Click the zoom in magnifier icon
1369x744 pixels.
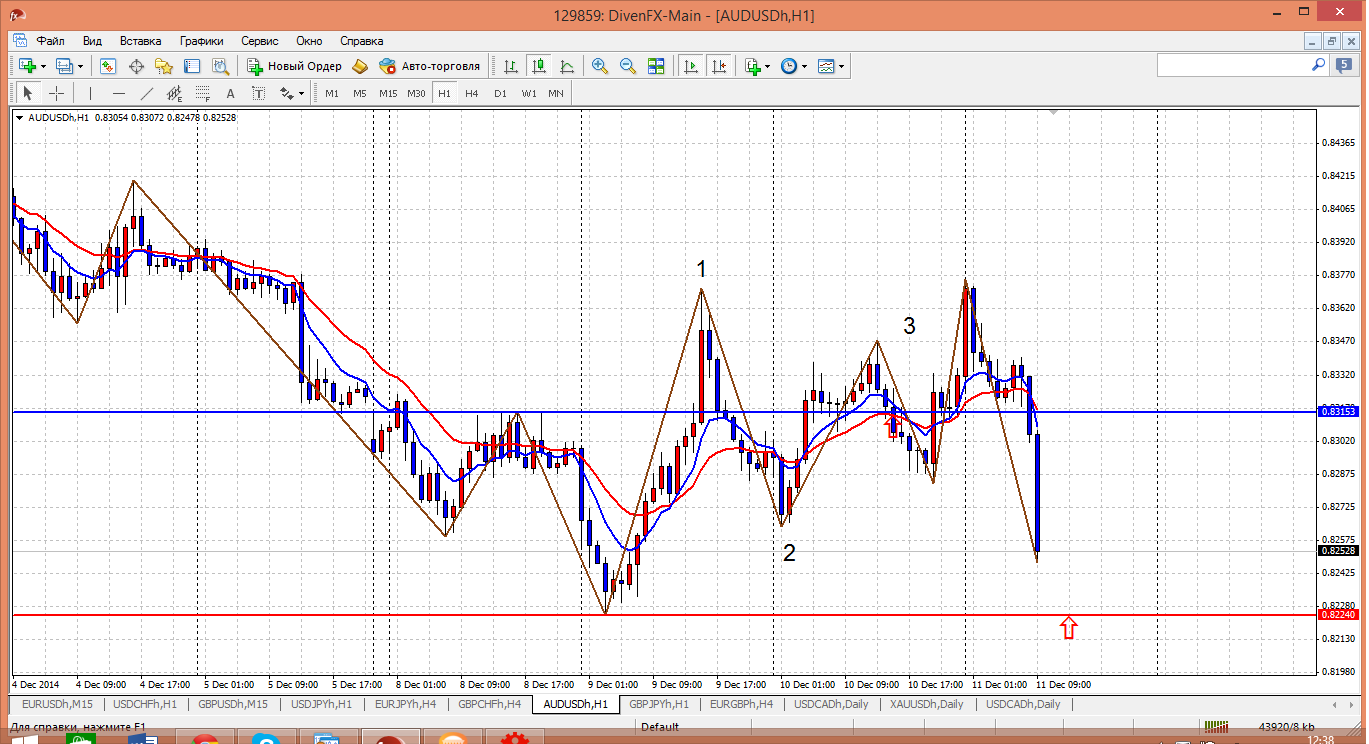coord(600,66)
